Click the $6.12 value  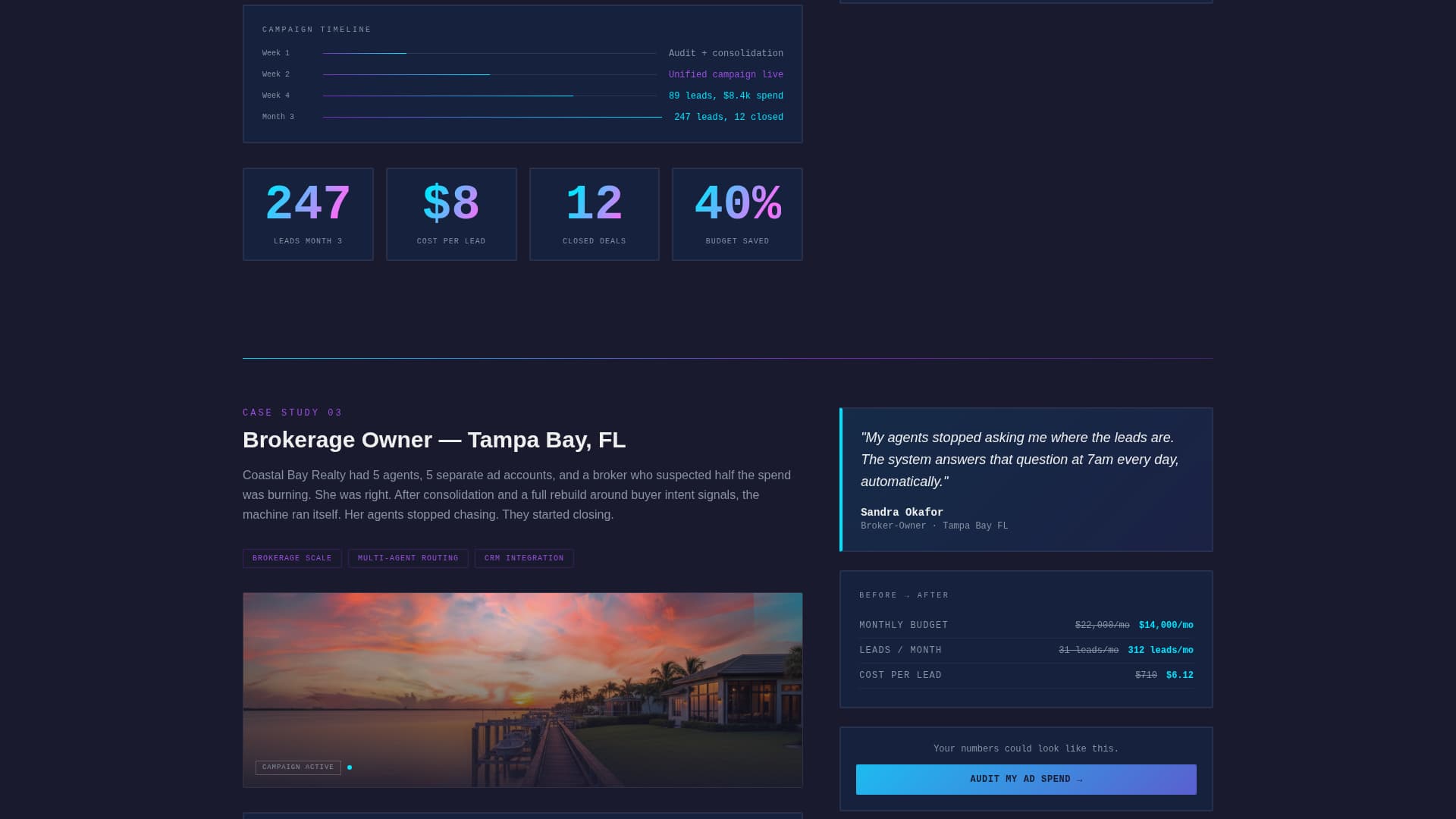point(1180,676)
